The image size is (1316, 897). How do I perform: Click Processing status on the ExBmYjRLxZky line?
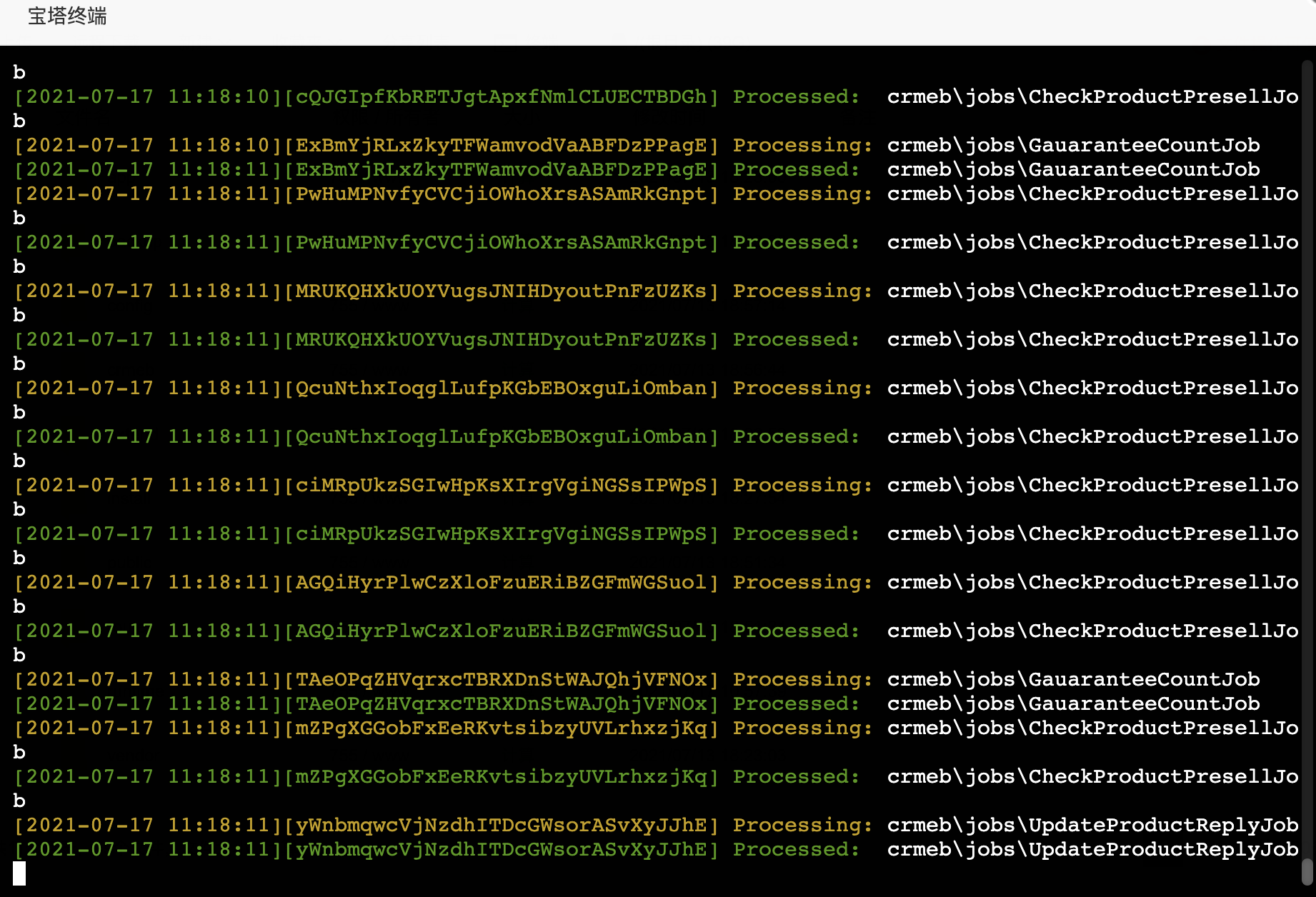tap(802, 146)
